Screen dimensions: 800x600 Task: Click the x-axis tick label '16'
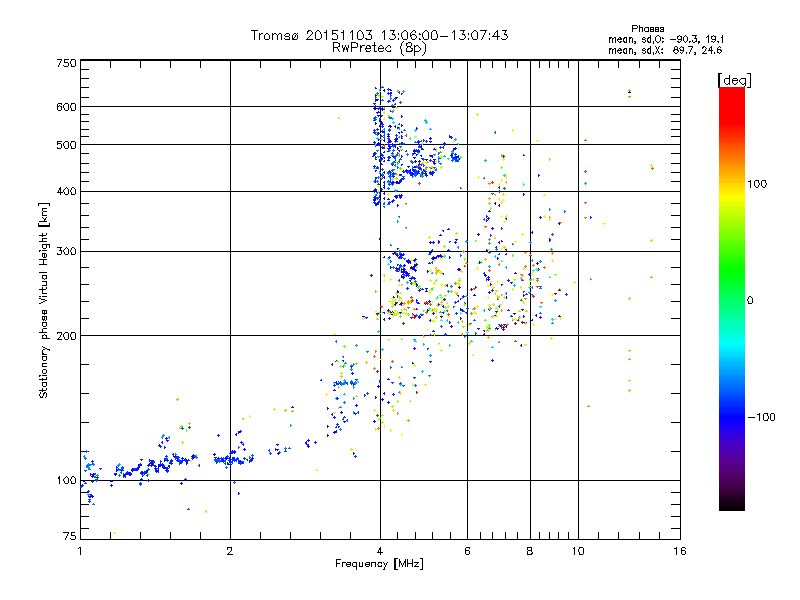click(680, 551)
